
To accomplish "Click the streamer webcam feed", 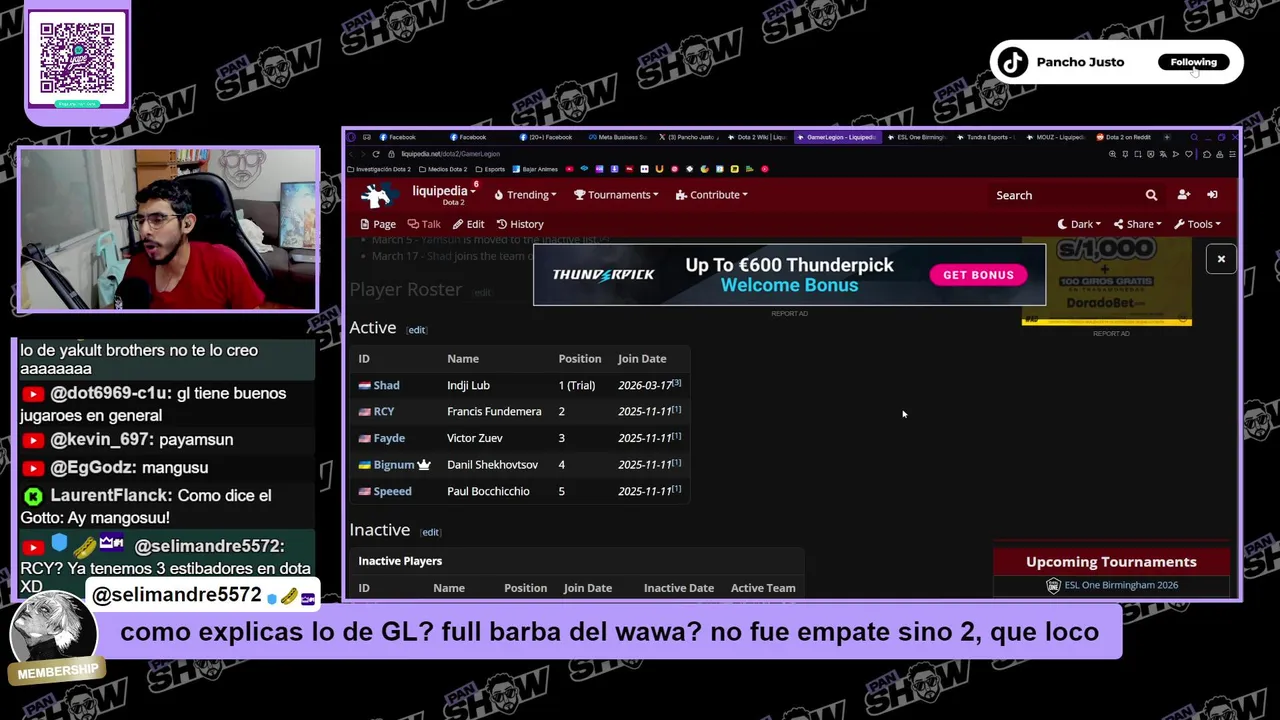I will point(168,230).
